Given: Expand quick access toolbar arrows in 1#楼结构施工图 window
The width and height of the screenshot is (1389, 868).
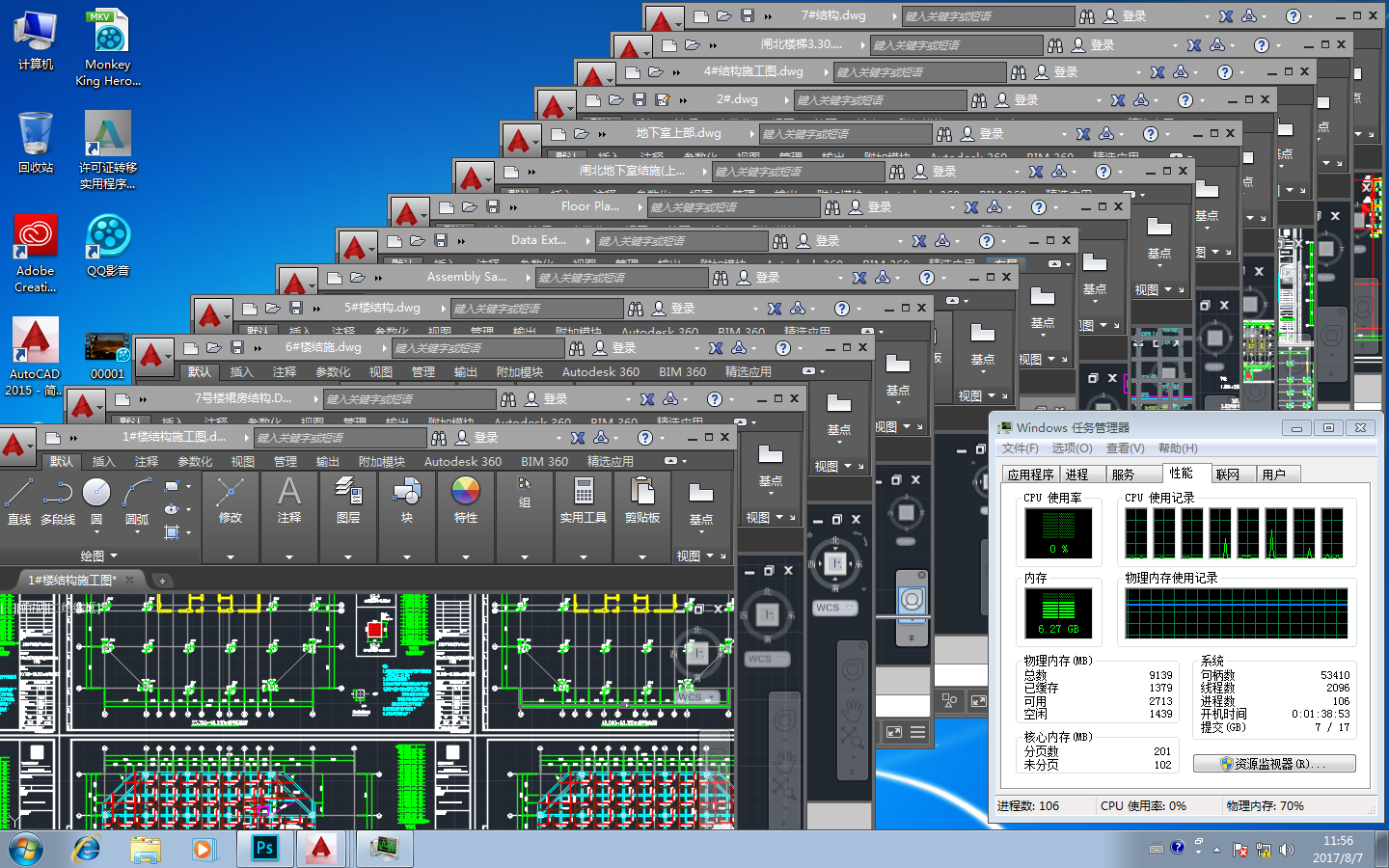Looking at the screenshot, I should (73, 438).
